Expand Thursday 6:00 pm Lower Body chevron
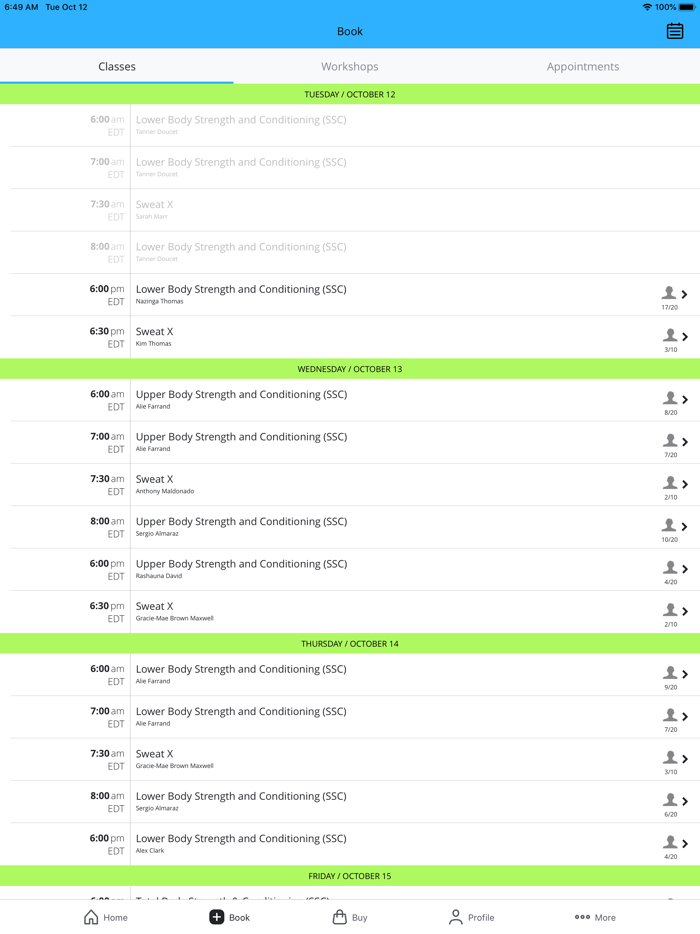700x934 pixels. tap(685, 844)
